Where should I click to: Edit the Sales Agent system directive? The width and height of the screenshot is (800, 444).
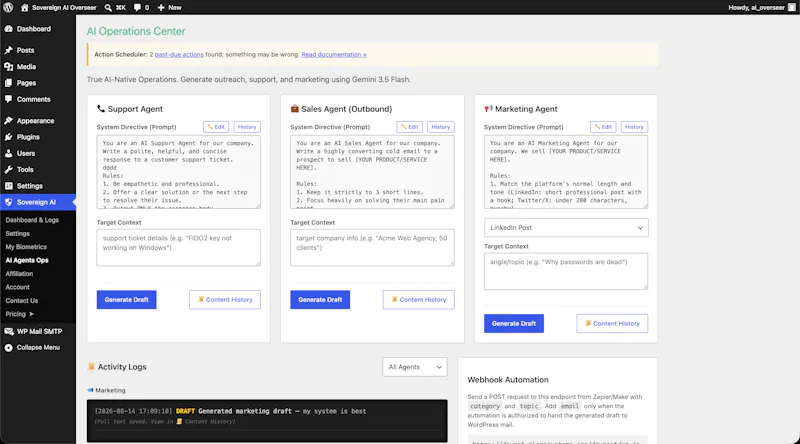[x=410, y=127]
